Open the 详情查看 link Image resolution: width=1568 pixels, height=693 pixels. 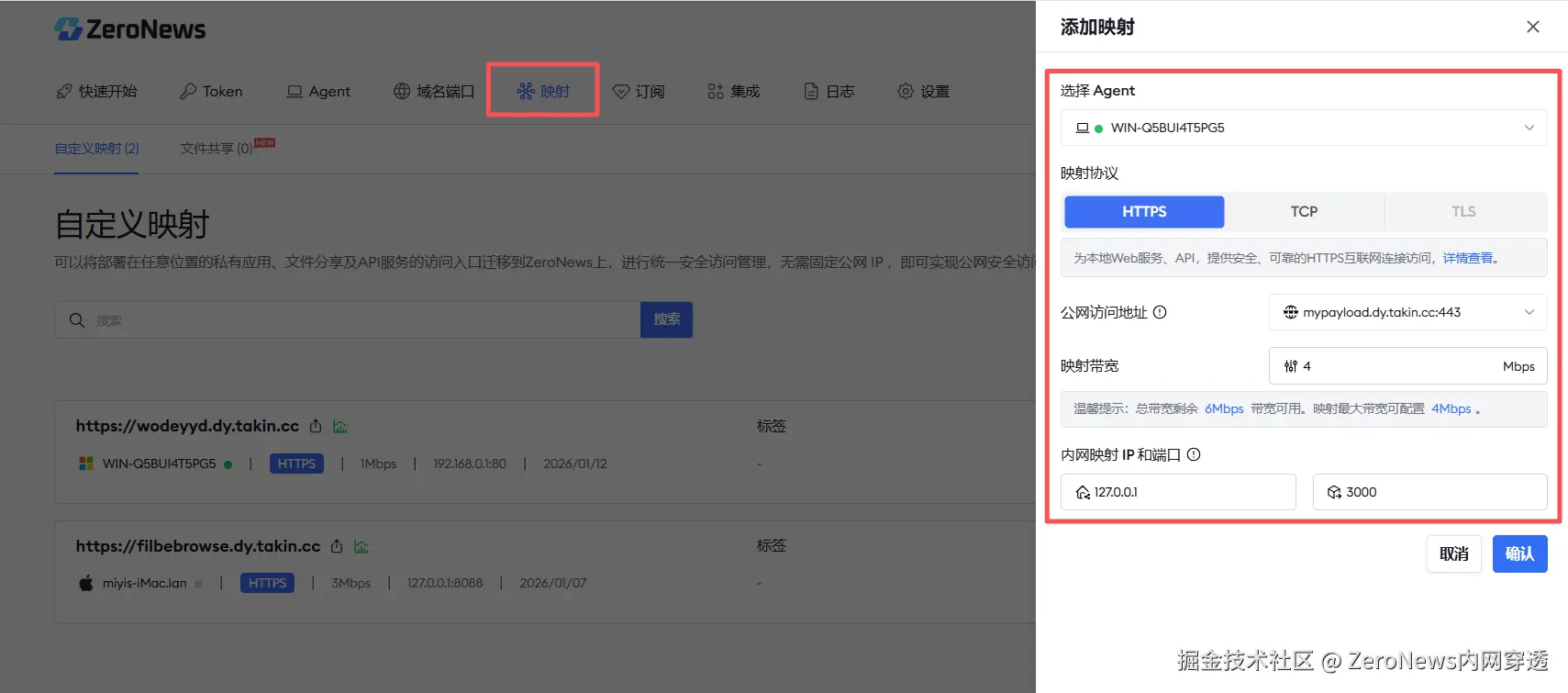pos(1468,258)
